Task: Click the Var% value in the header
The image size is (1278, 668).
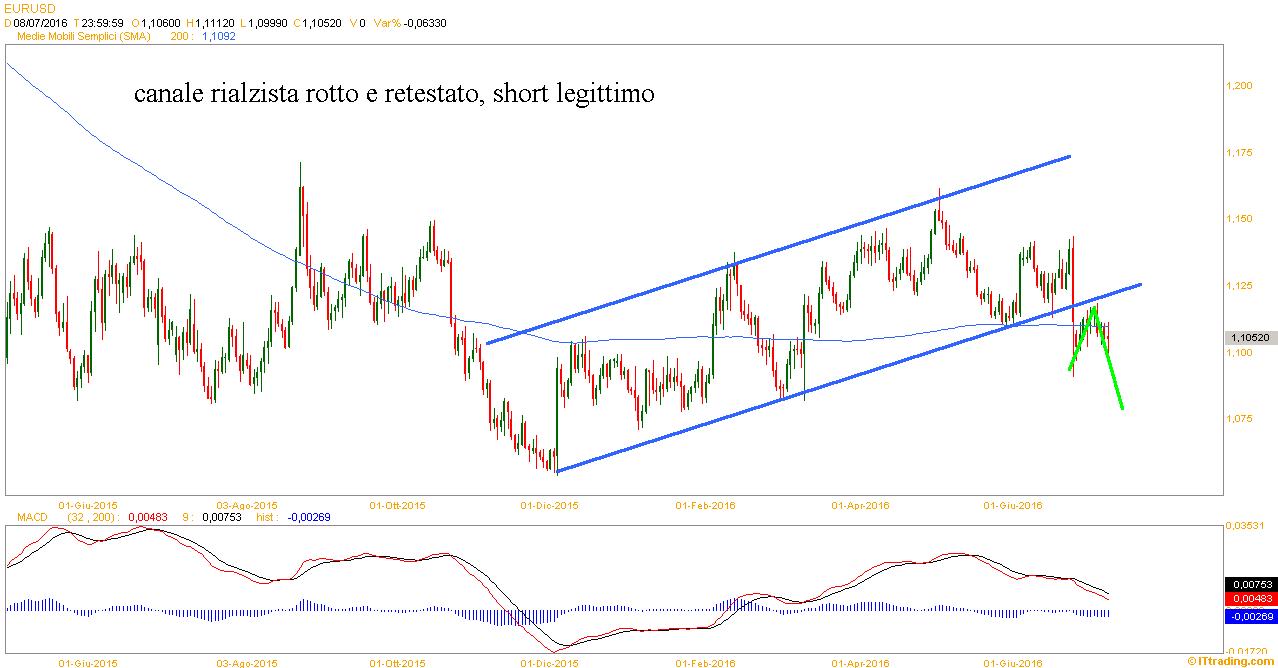Action: point(420,22)
